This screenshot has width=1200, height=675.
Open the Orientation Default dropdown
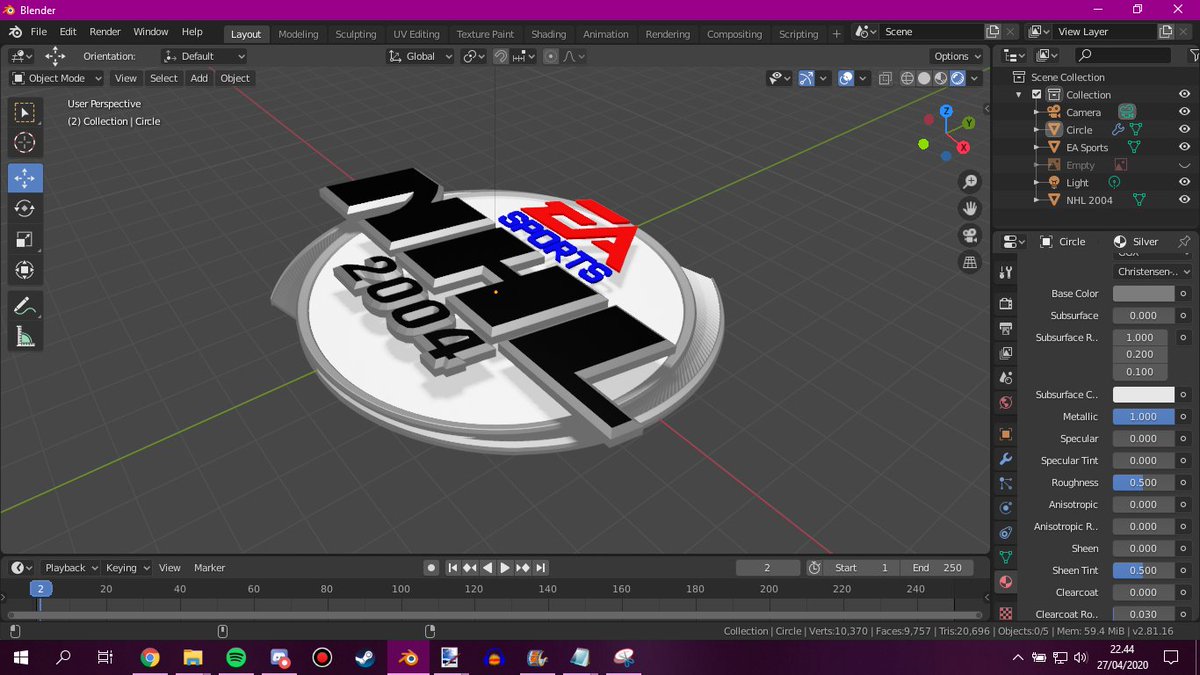point(204,56)
